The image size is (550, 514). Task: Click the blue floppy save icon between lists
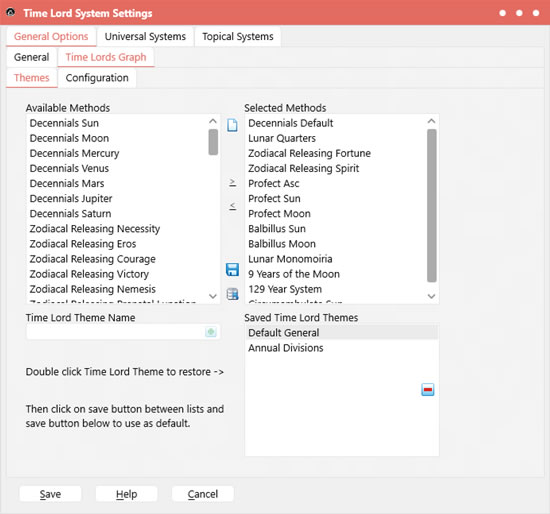[x=232, y=269]
